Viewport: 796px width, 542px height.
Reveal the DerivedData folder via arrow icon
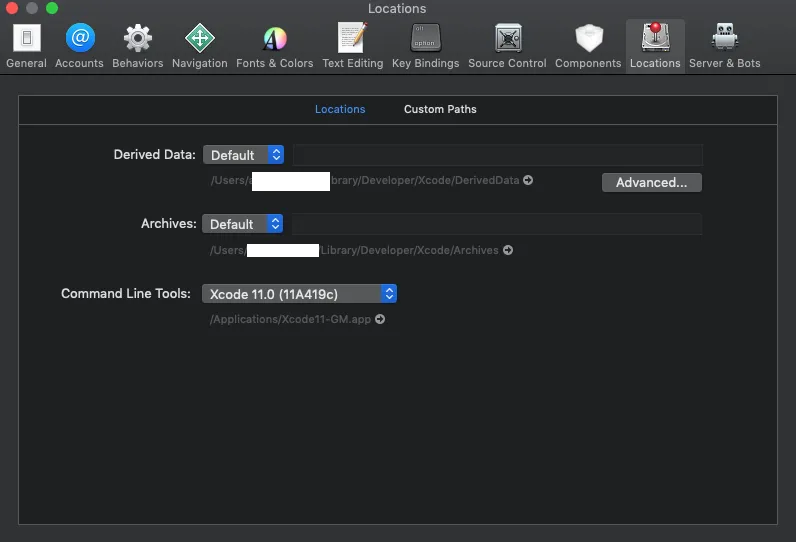528,180
